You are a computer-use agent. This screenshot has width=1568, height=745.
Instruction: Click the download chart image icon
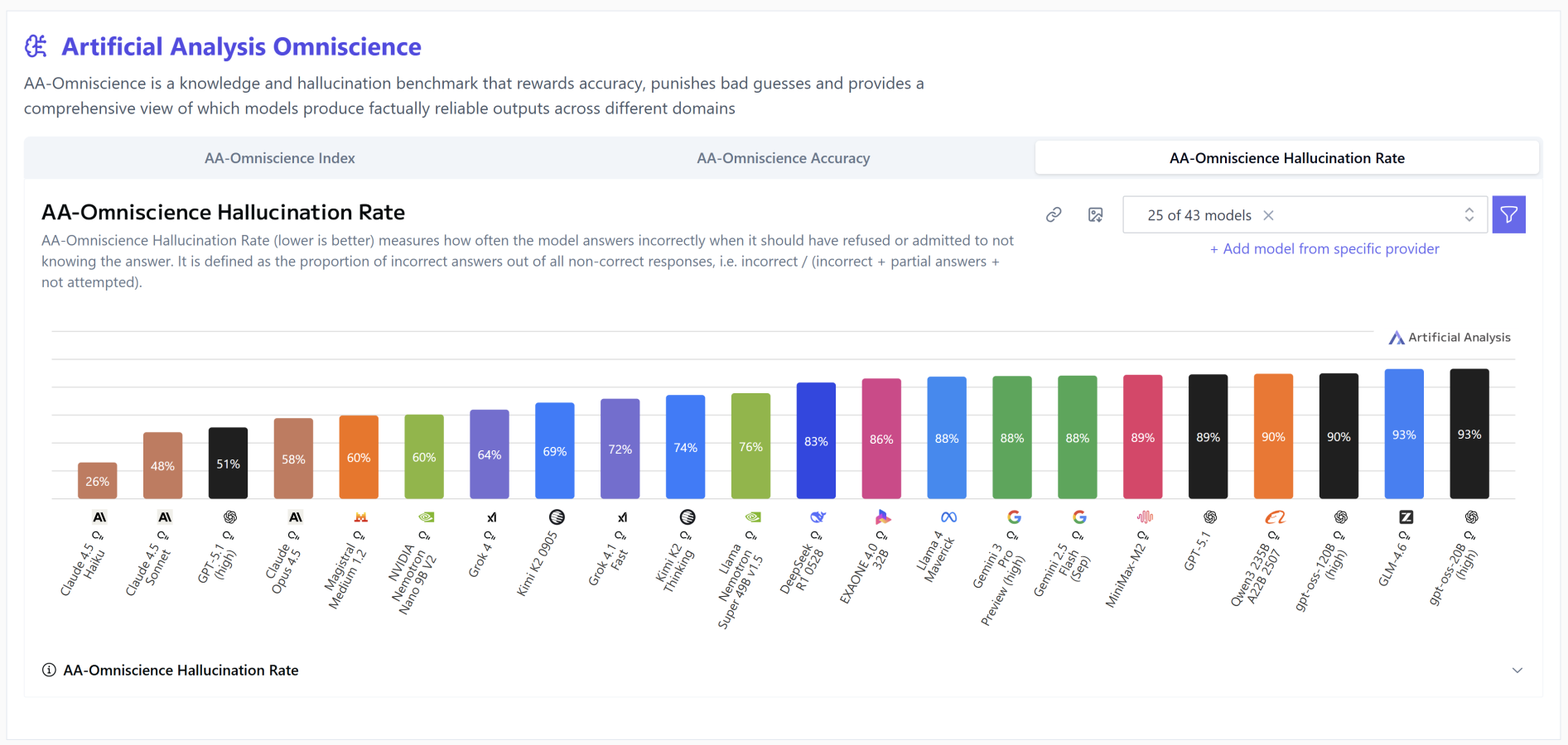1095,215
